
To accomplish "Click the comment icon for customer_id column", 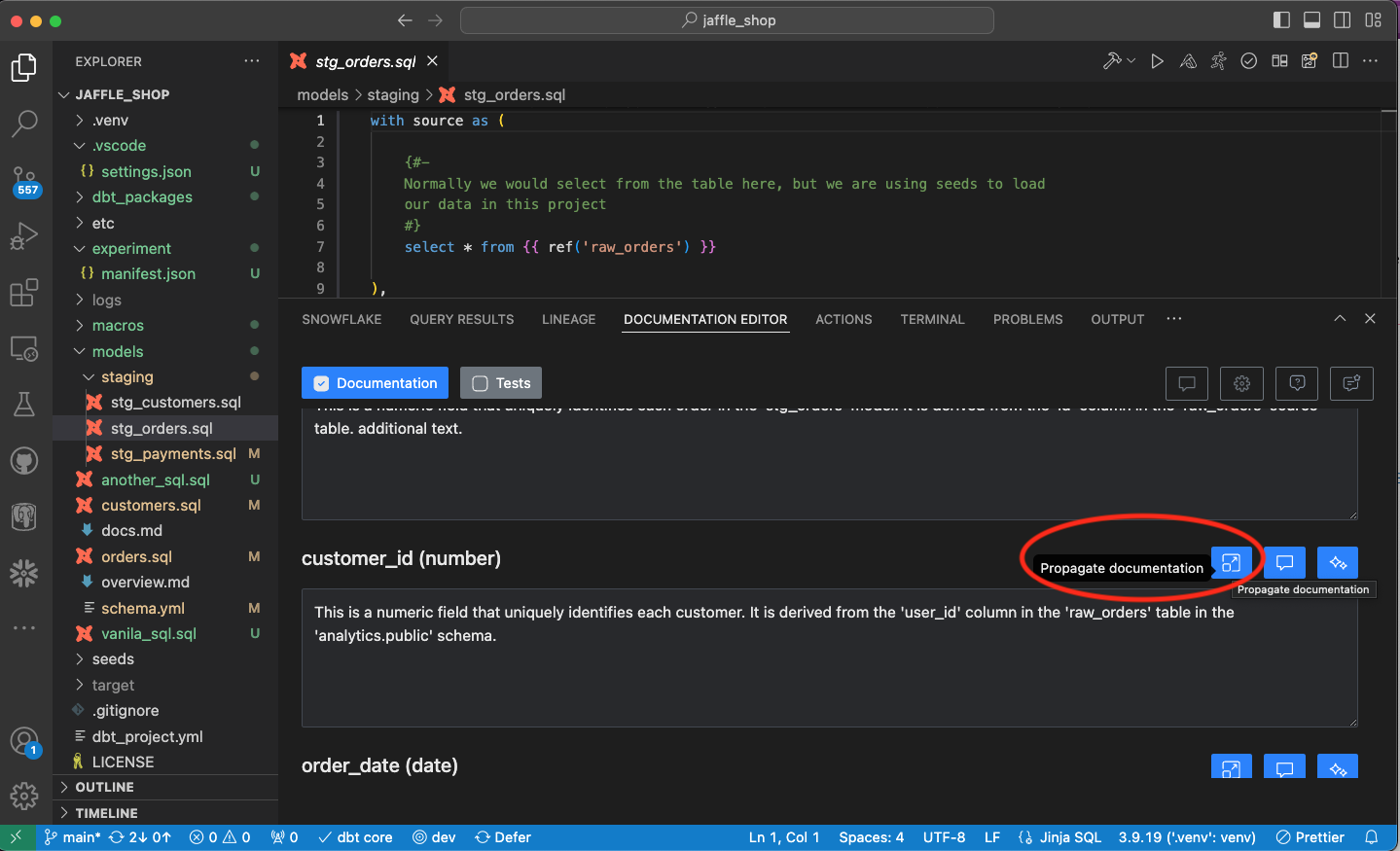I will point(1284,563).
